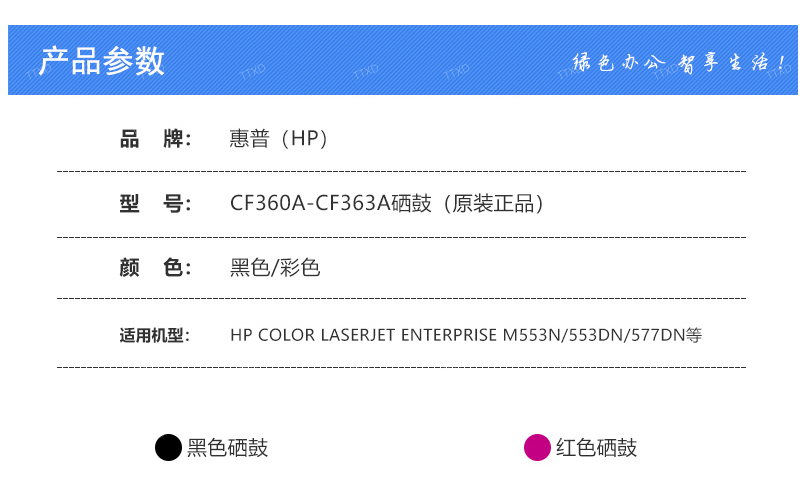Click the HP COLOR LASERJET ENTERPRISE text
803x504 pixels.
point(364,335)
